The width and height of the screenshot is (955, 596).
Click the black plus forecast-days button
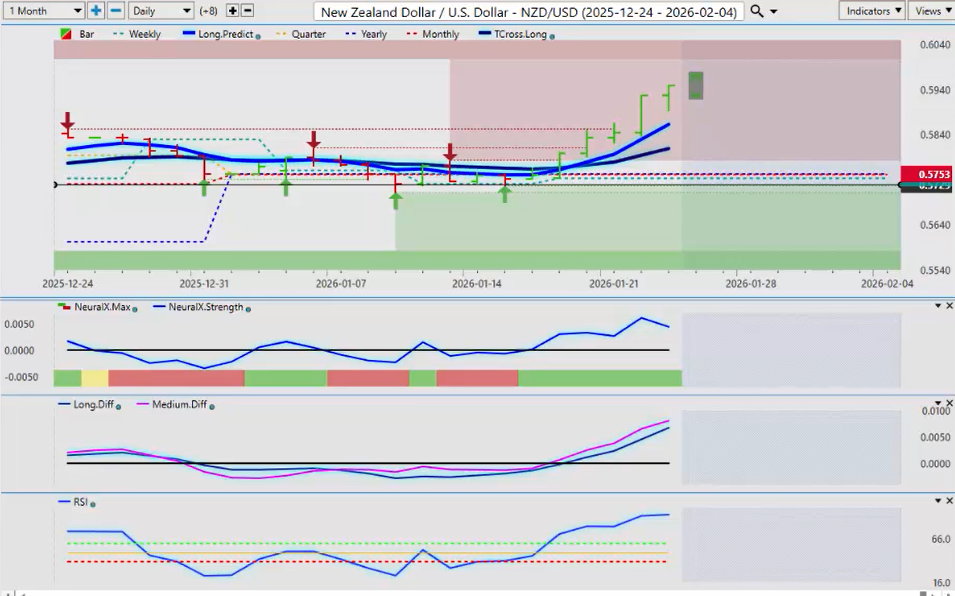(x=233, y=10)
